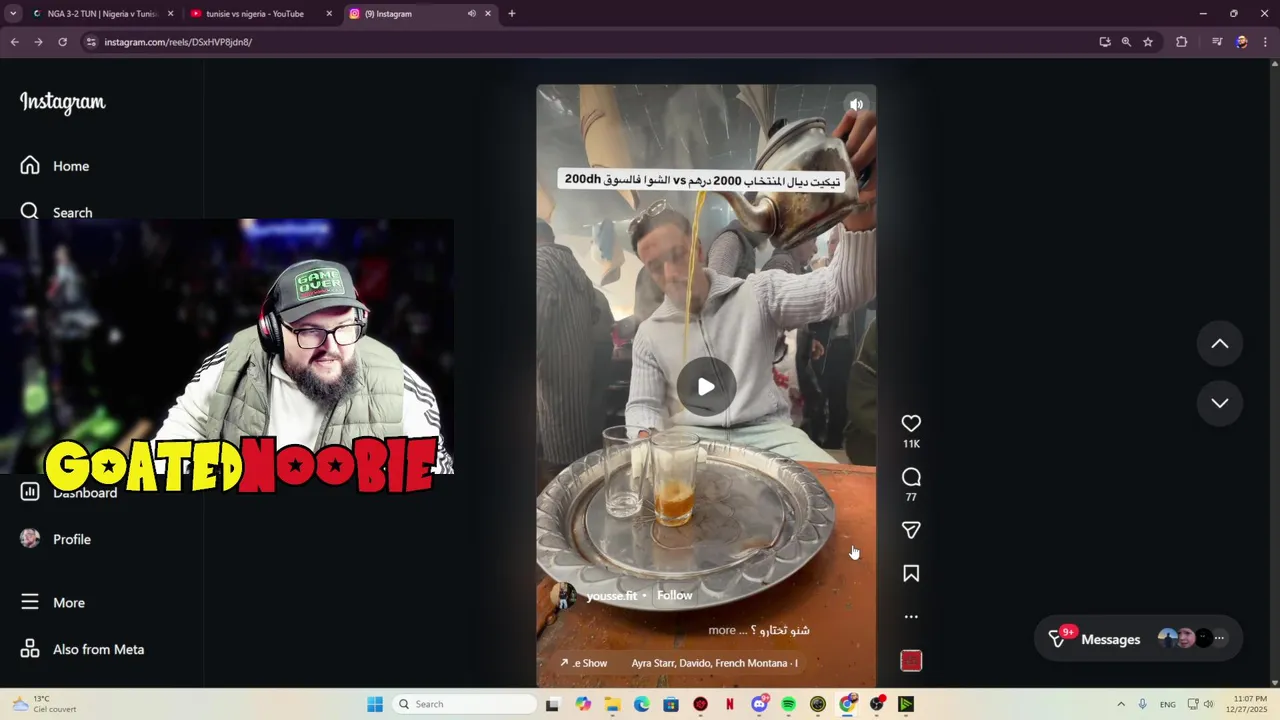Like the reel with the heart icon
The width and height of the screenshot is (1280, 720).
click(911, 423)
